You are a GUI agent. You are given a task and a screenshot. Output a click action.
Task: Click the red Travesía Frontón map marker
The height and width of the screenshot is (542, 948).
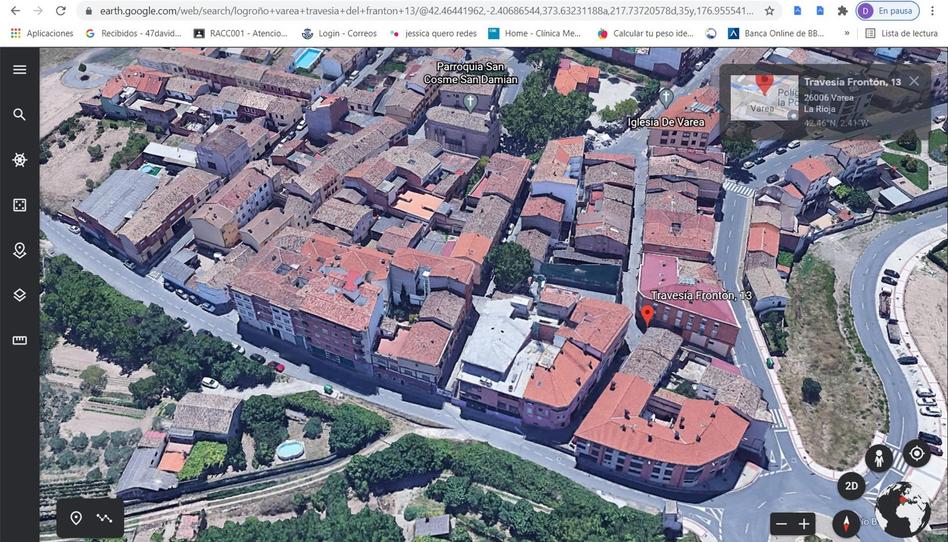click(x=647, y=316)
